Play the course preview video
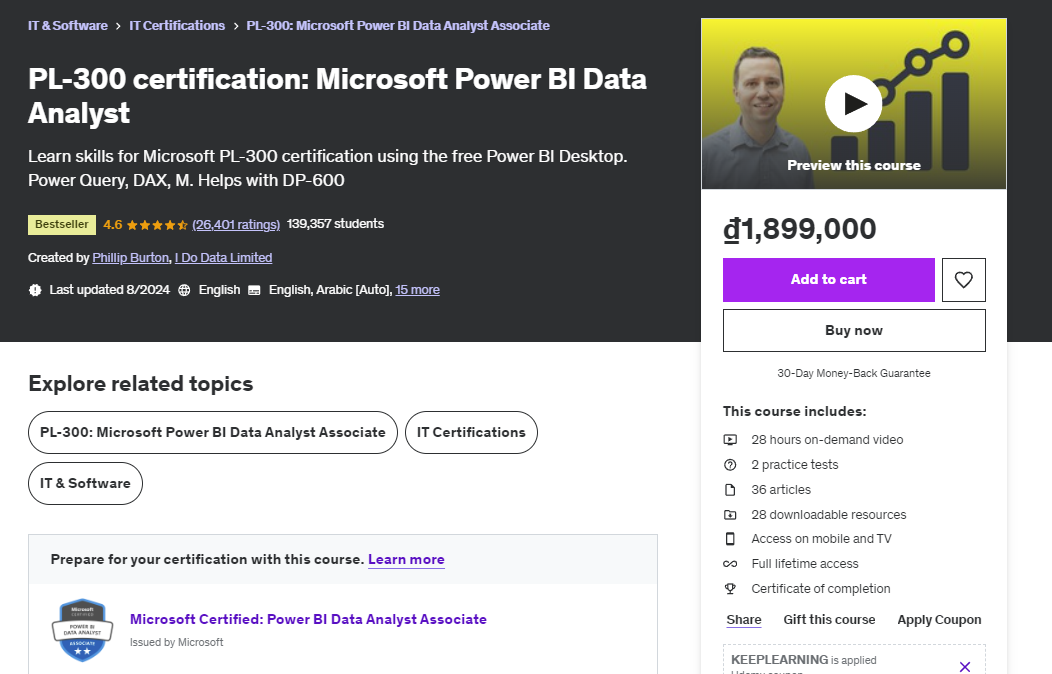 (x=853, y=104)
